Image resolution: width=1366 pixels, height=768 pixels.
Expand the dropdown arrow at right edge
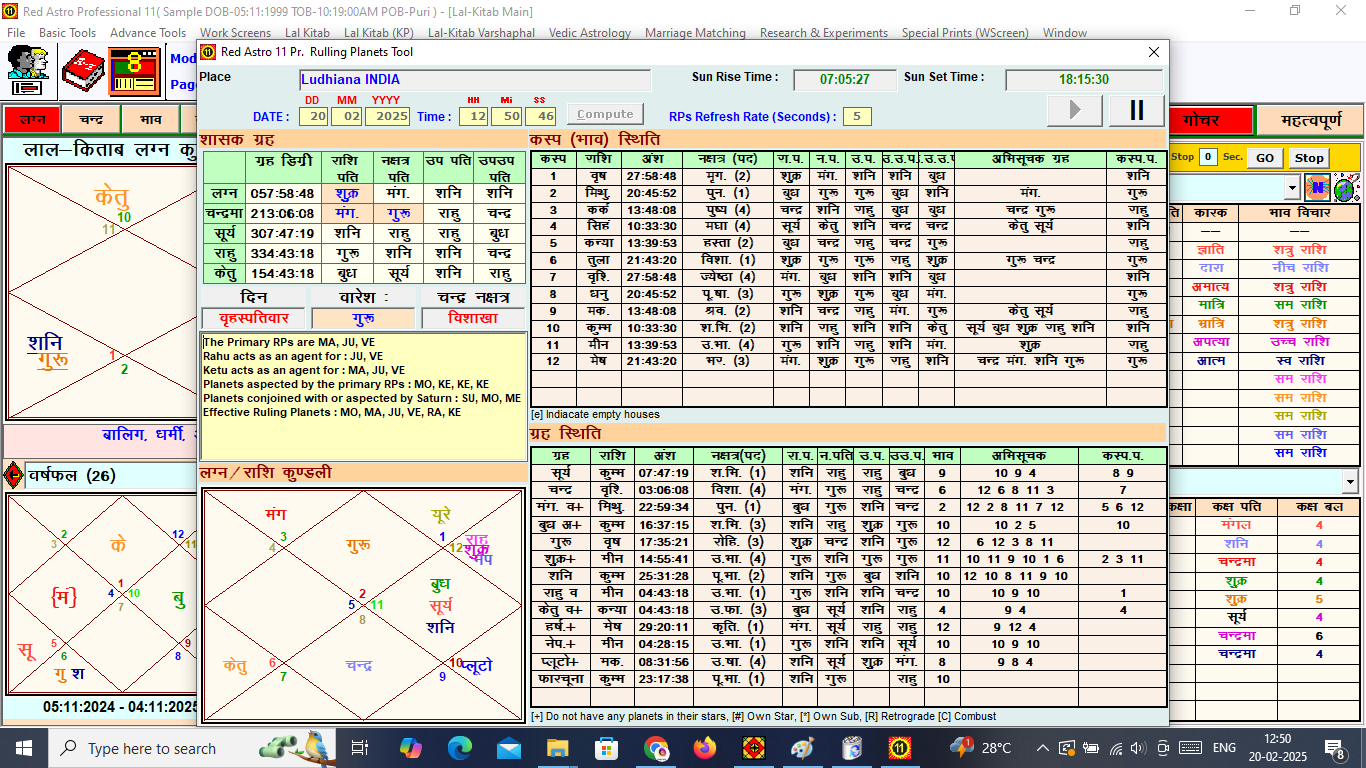point(1350,482)
